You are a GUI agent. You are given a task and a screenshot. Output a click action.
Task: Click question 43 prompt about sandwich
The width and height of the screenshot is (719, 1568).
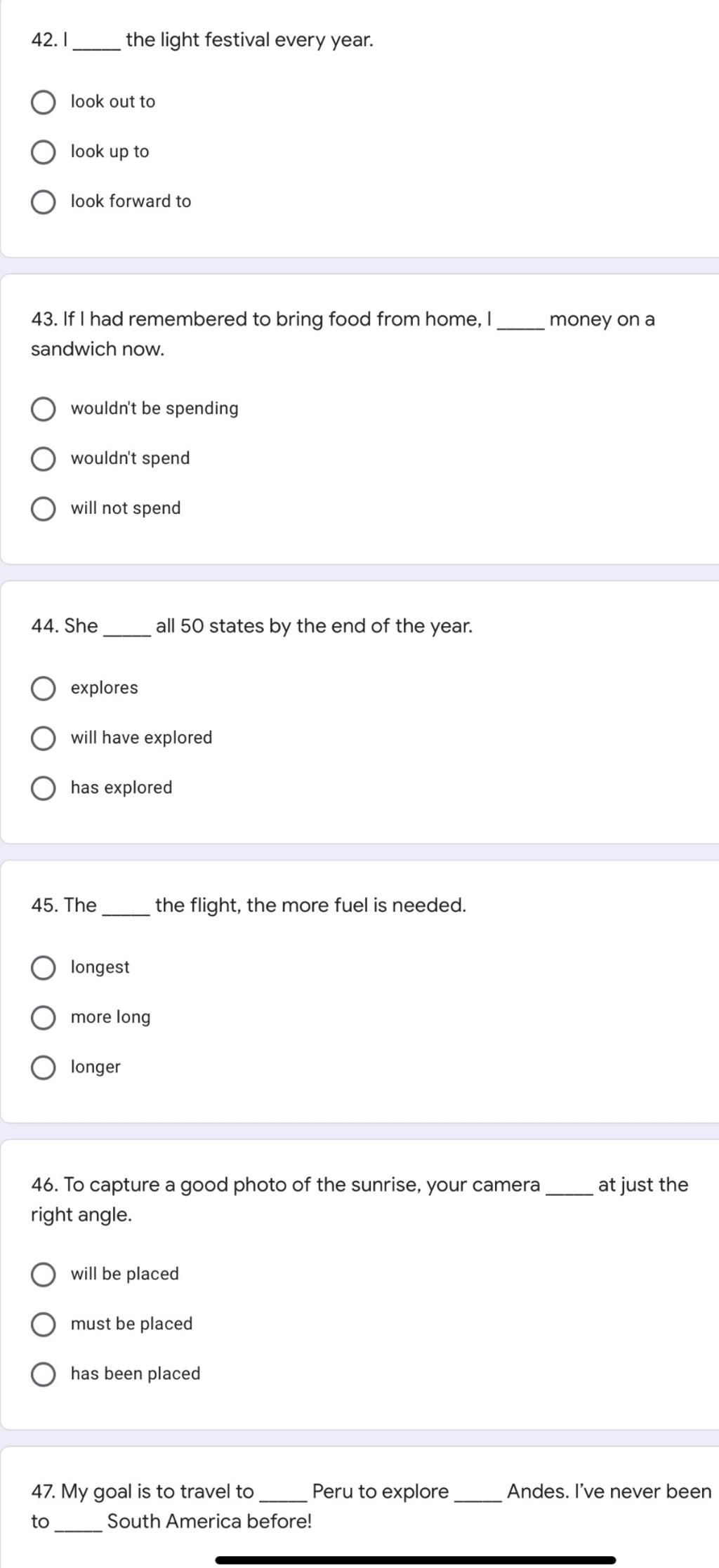pyautogui.click(x=343, y=334)
